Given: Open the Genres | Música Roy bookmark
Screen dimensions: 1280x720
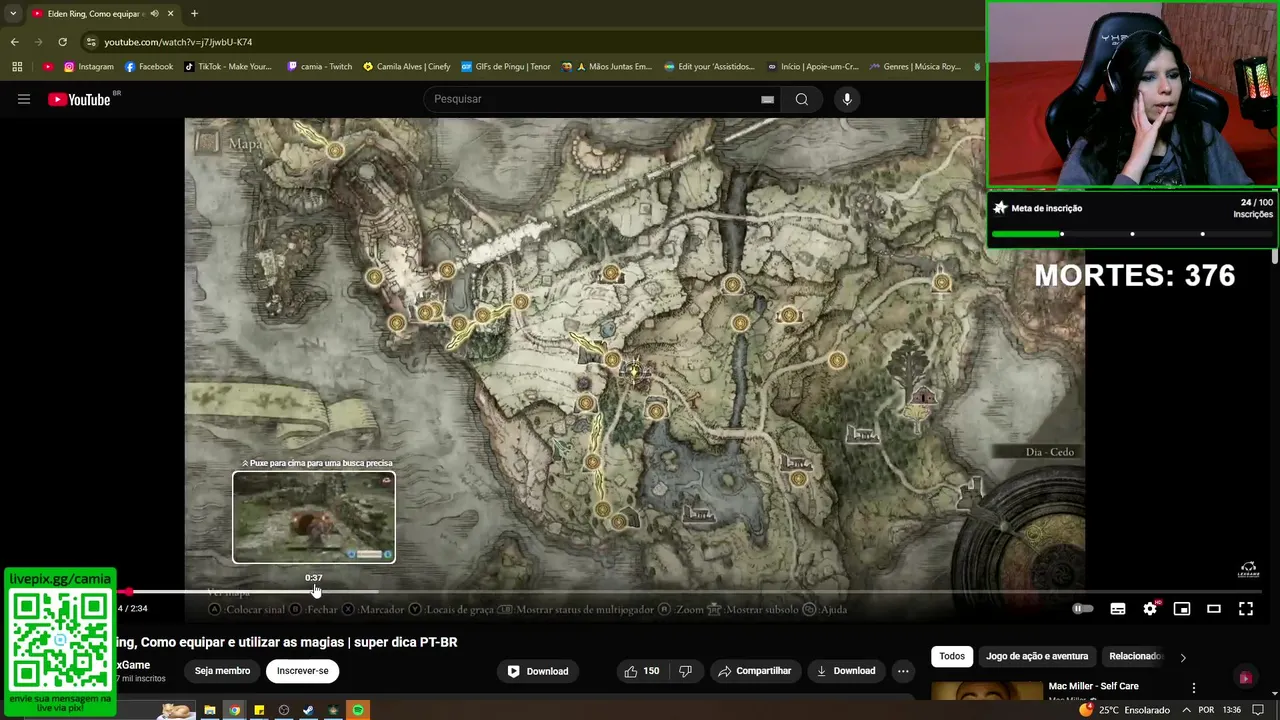Looking at the screenshot, I should pos(915,67).
